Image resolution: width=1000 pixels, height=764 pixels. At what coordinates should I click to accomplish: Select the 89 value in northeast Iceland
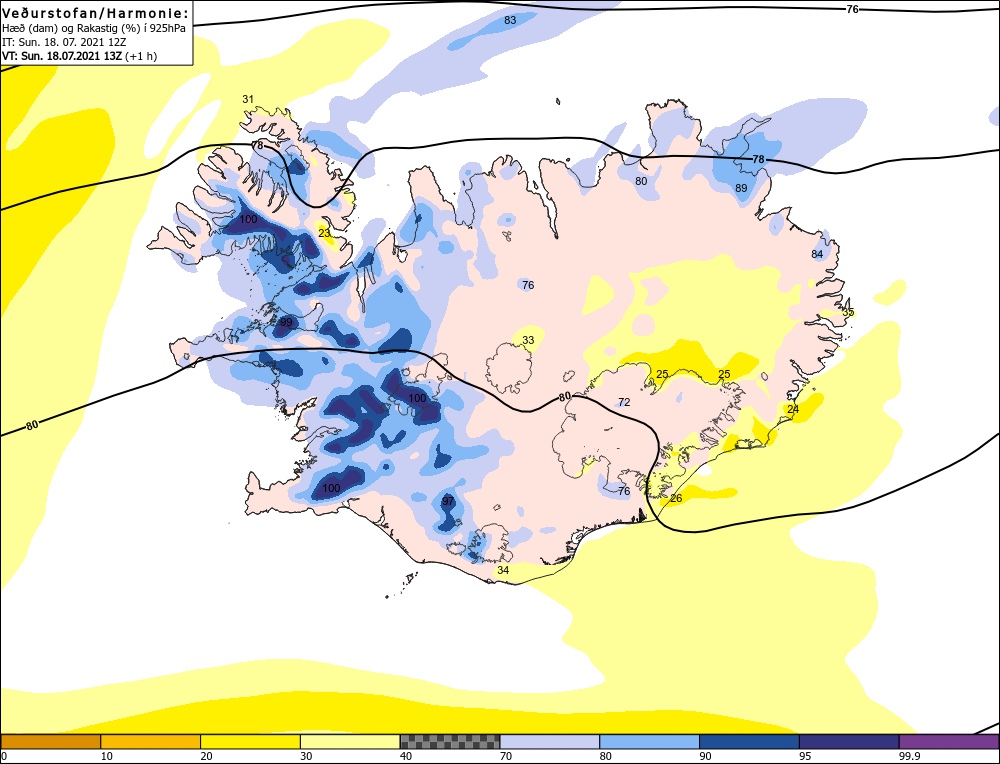pyautogui.click(x=741, y=189)
